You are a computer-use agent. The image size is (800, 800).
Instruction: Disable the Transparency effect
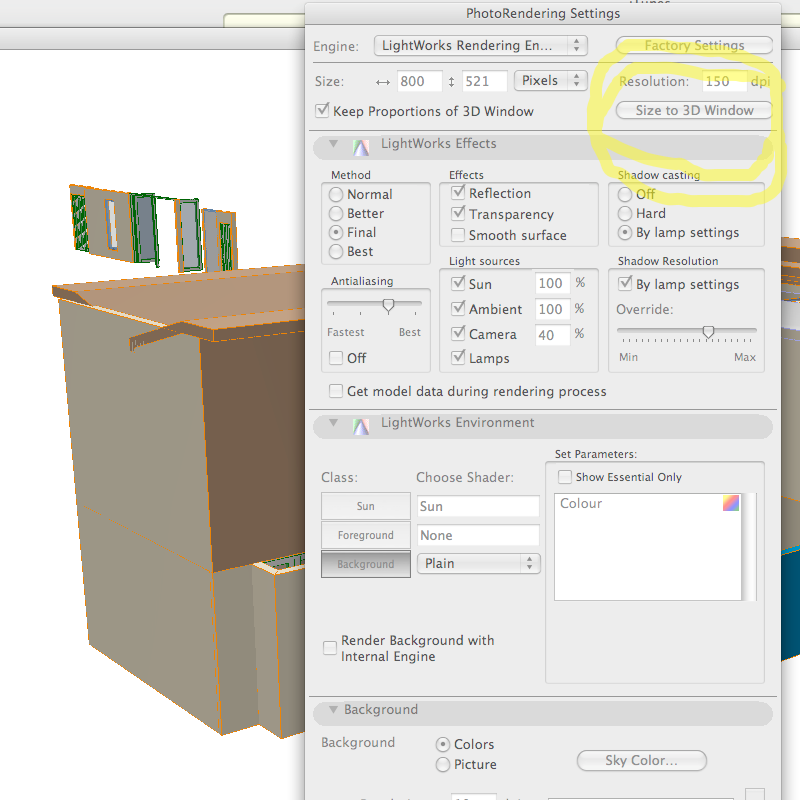pos(458,213)
